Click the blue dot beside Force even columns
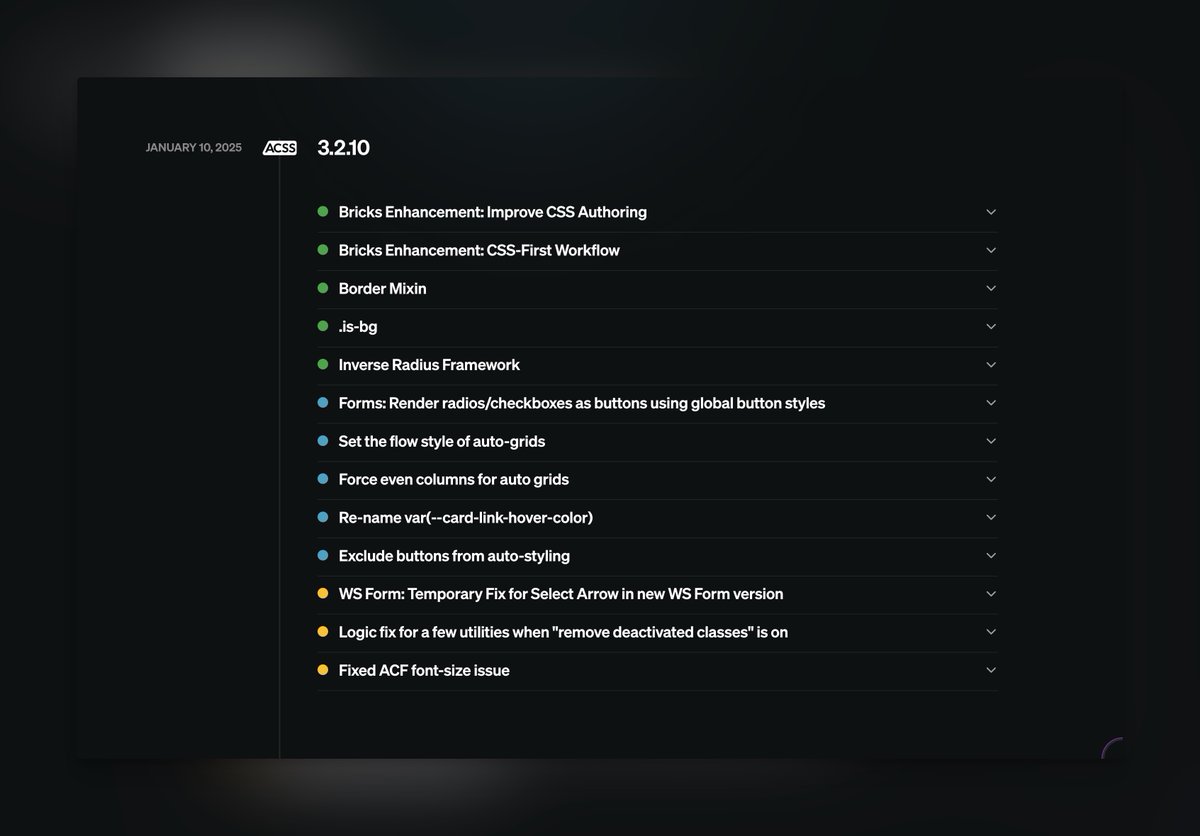The width and height of the screenshot is (1200, 836). click(323, 479)
